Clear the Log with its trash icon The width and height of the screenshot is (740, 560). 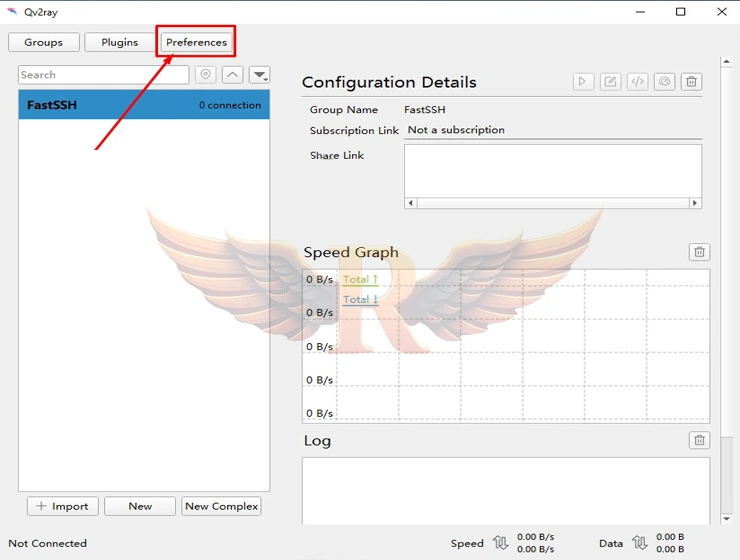pyautogui.click(x=699, y=440)
